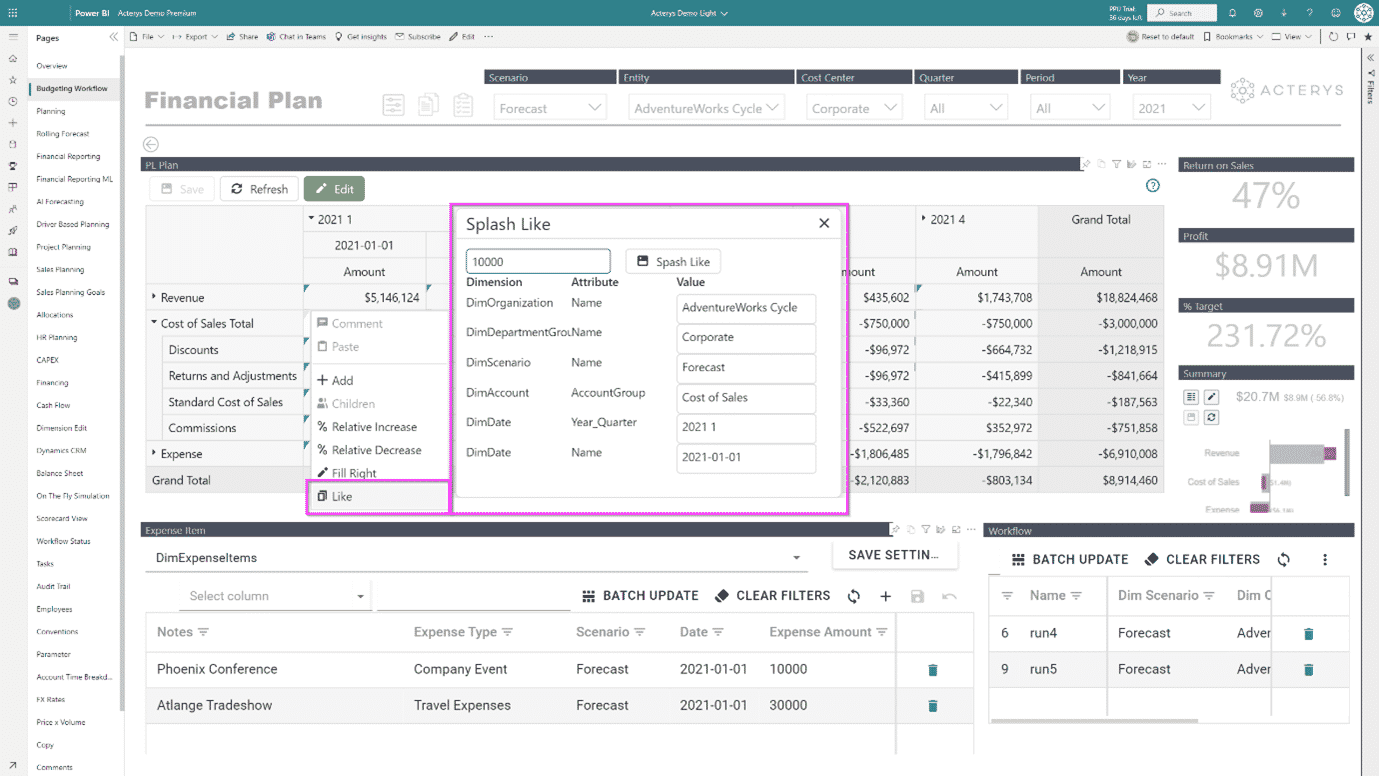Viewport: 1379px width, 776px height.
Task: Open Recent clock in left navigation
Action: (x=13, y=101)
